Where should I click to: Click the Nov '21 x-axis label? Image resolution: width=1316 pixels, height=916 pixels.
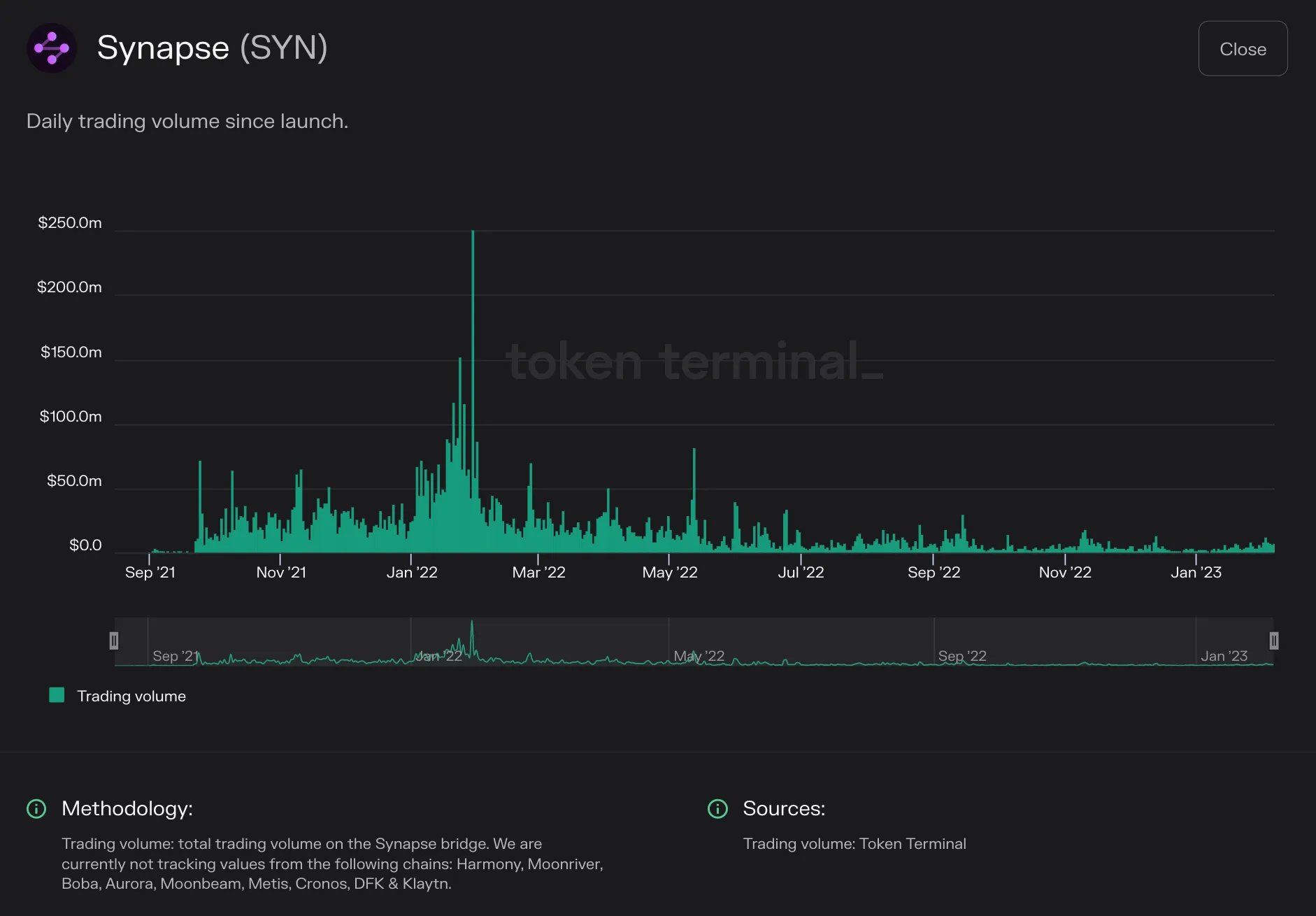pyautogui.click(x=281, y=572)
